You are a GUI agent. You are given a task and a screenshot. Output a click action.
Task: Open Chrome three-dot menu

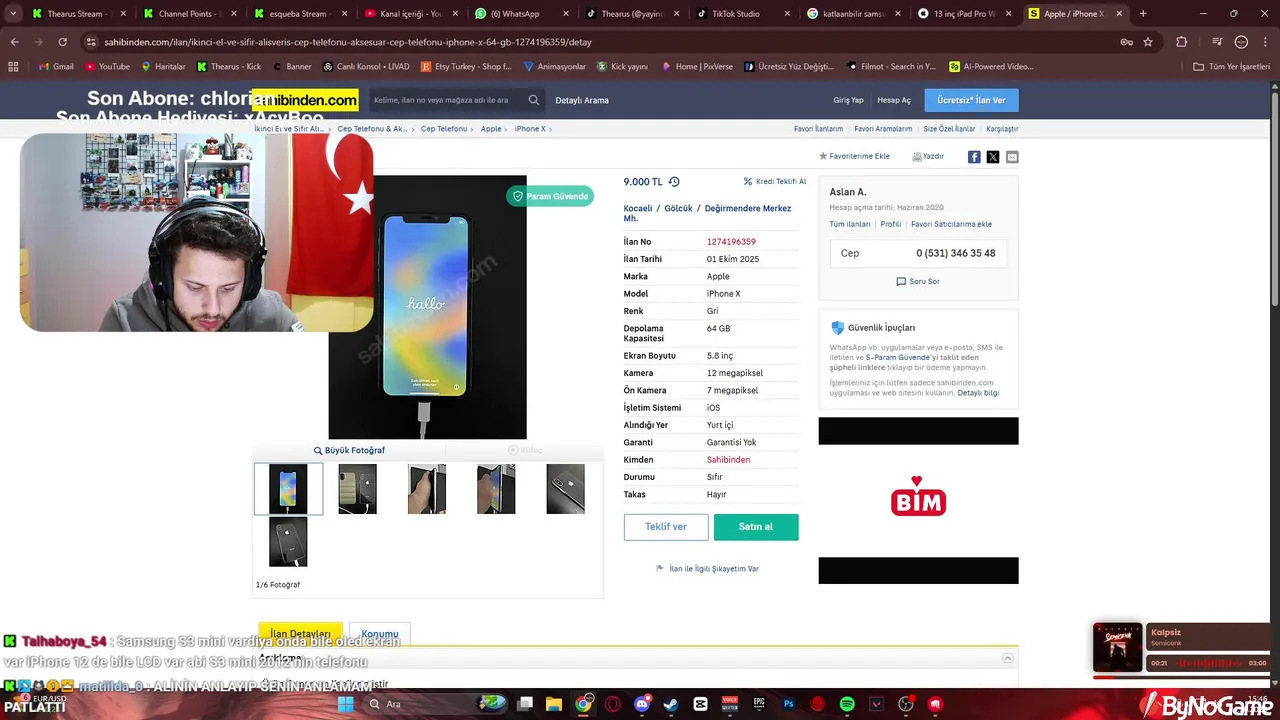(x=1266, y=42)
